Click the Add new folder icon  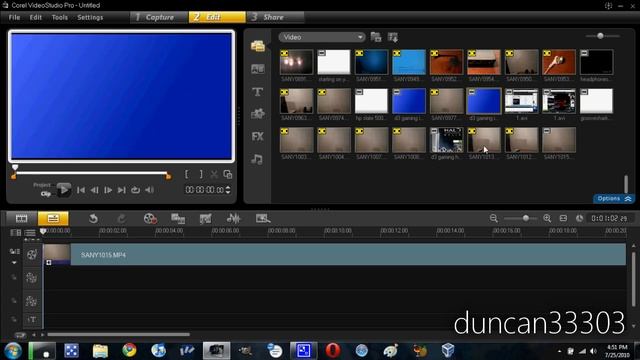tap(376, 37)
